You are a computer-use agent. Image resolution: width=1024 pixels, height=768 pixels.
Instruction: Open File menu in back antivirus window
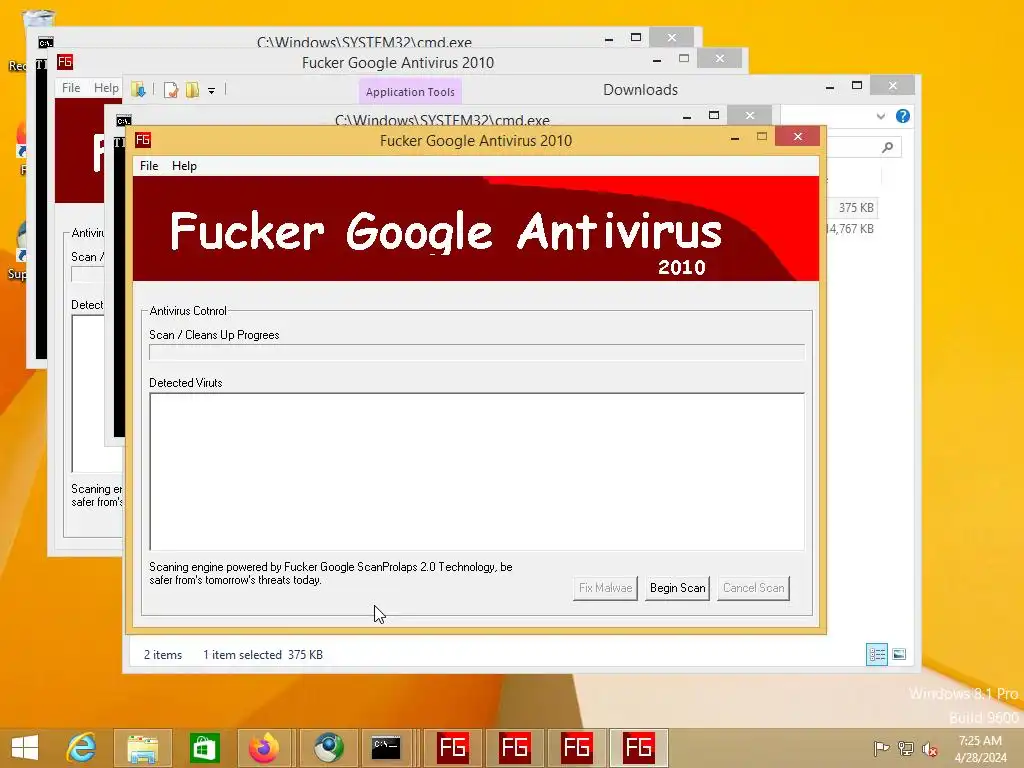[71, 88]
